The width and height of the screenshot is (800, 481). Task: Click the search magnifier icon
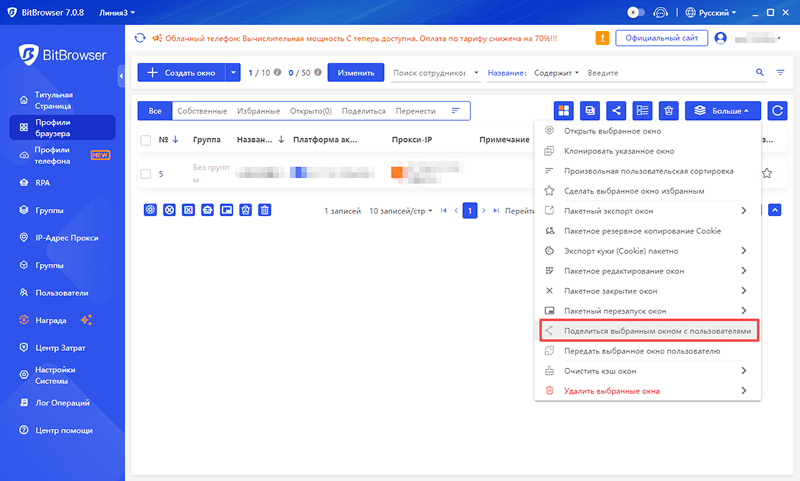tap(759, 73)
